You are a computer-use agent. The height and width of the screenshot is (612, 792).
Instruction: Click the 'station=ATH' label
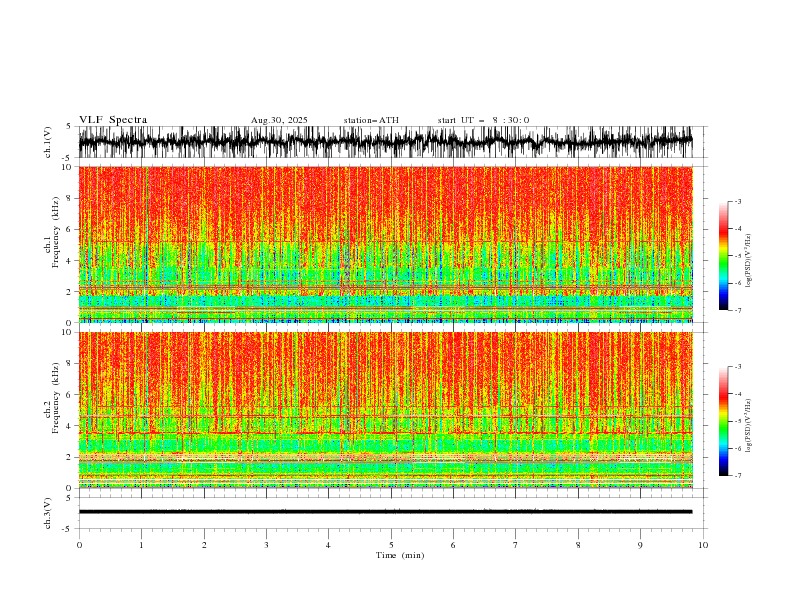point(371,120)
